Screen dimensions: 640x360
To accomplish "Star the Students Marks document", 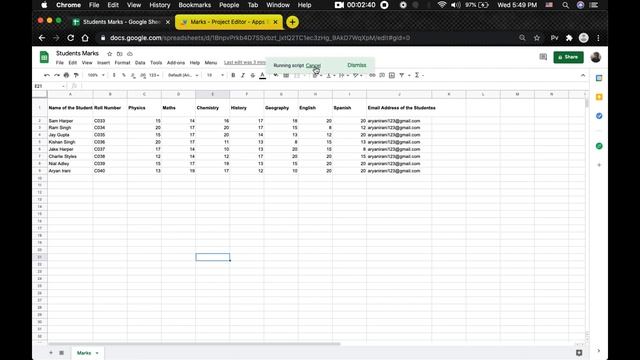I will pos(109,54).
